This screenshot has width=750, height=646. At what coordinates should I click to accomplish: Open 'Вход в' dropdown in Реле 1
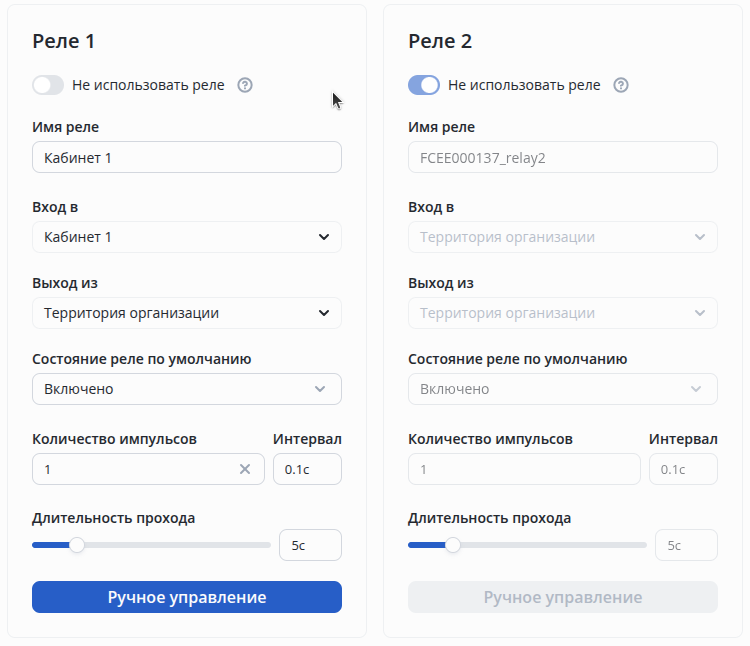(187, 237)
